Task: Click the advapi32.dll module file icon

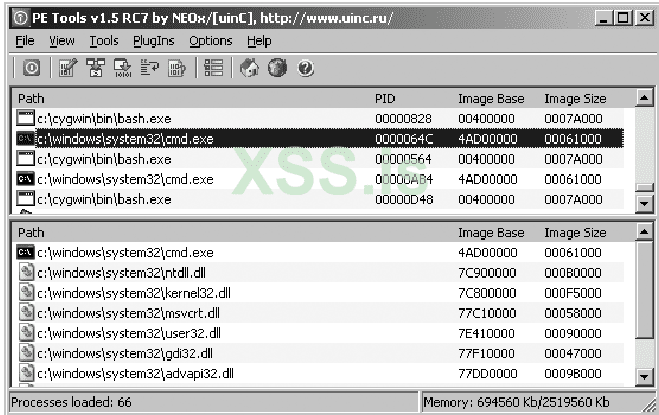Action: [26, 373]
